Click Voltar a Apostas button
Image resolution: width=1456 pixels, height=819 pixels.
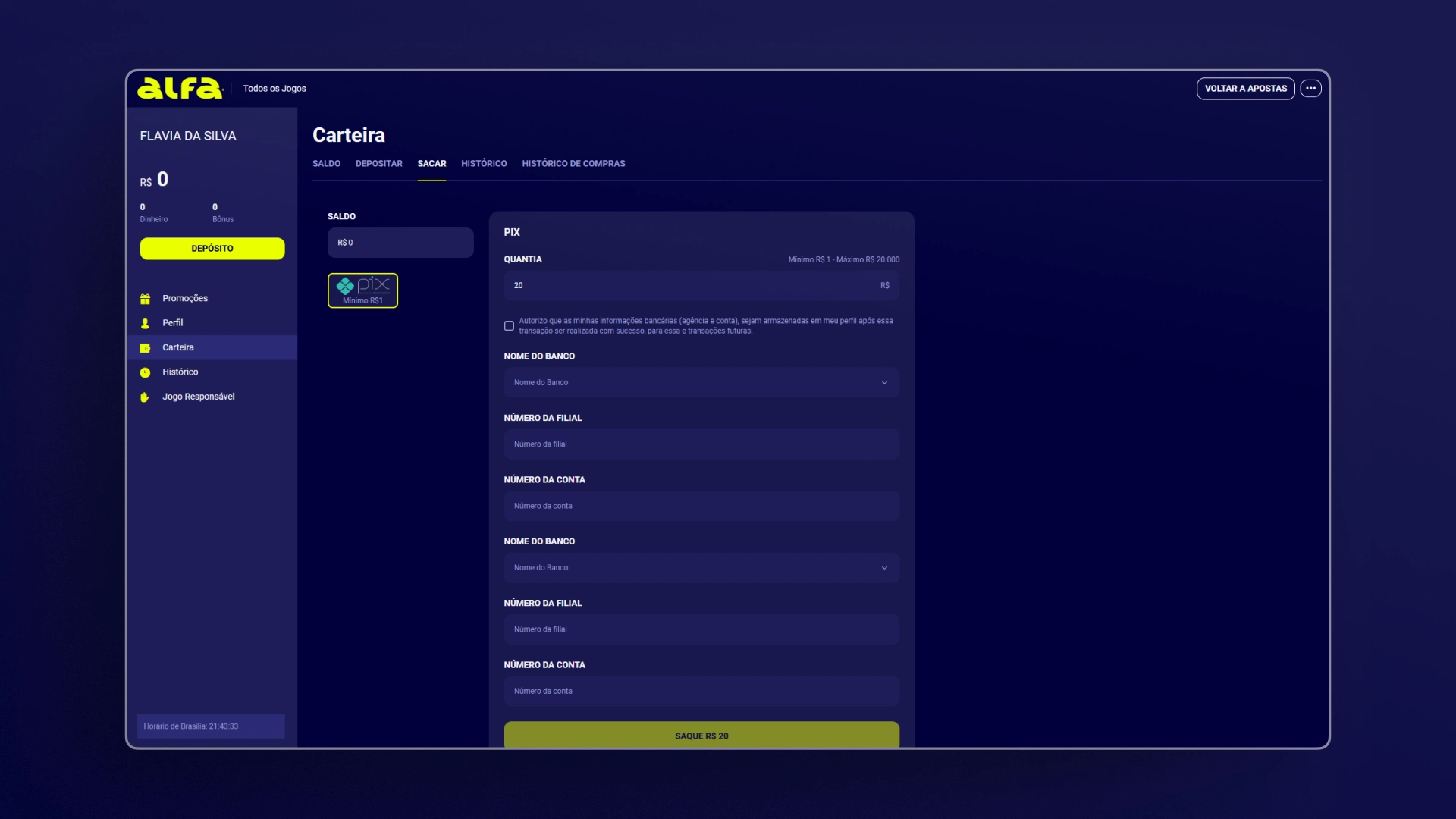[x=1245, y=89]
